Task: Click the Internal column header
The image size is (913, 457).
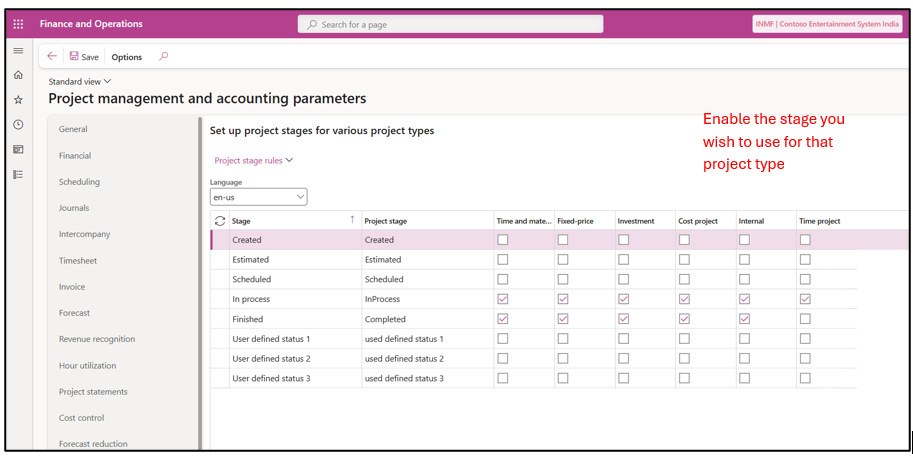Action: click(x=751, y=221)
